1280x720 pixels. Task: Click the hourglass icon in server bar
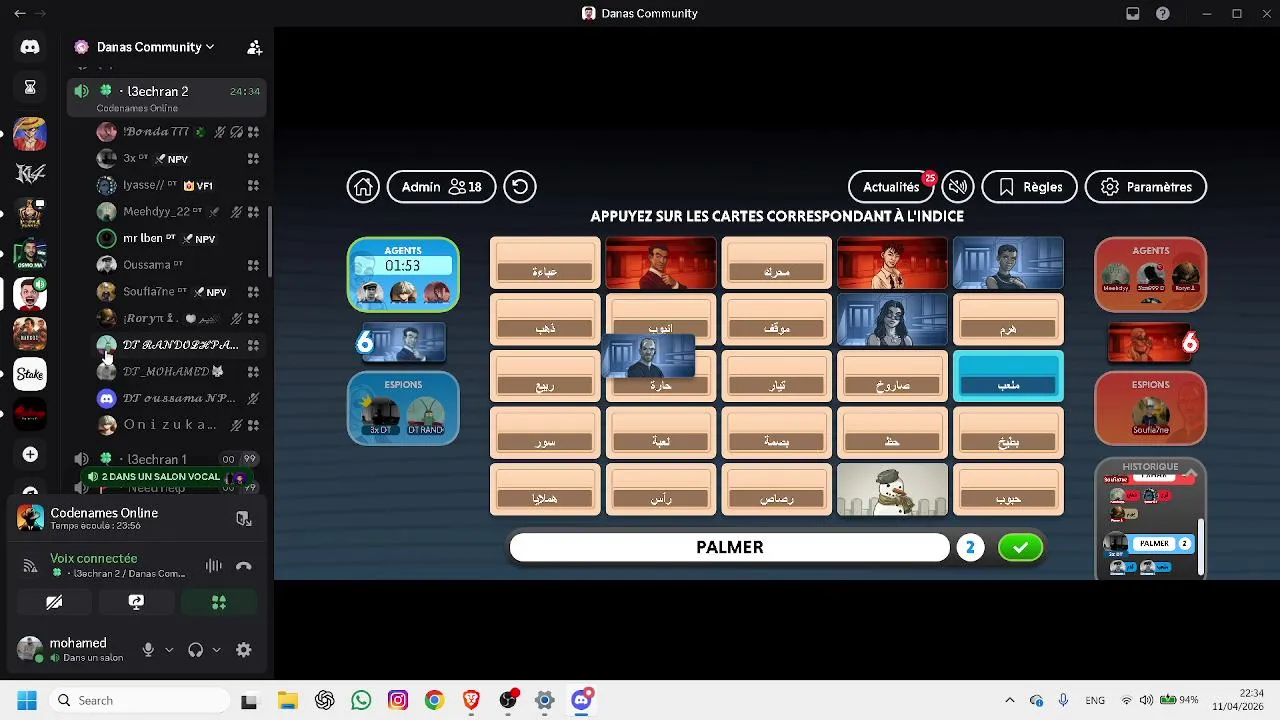[30, 88]
